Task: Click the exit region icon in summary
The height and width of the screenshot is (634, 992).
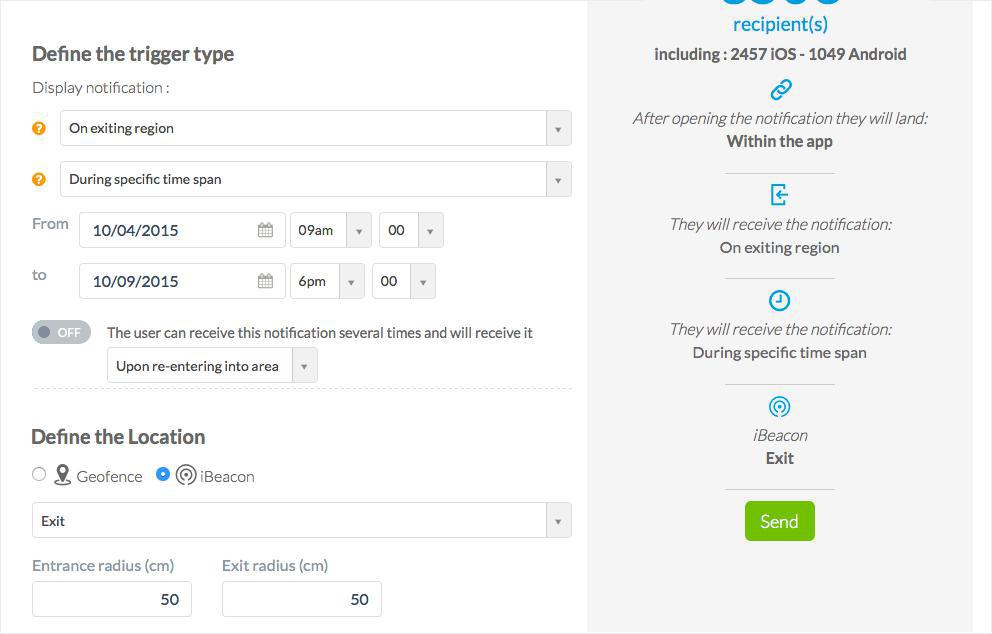Action: (x=780, y=195)
